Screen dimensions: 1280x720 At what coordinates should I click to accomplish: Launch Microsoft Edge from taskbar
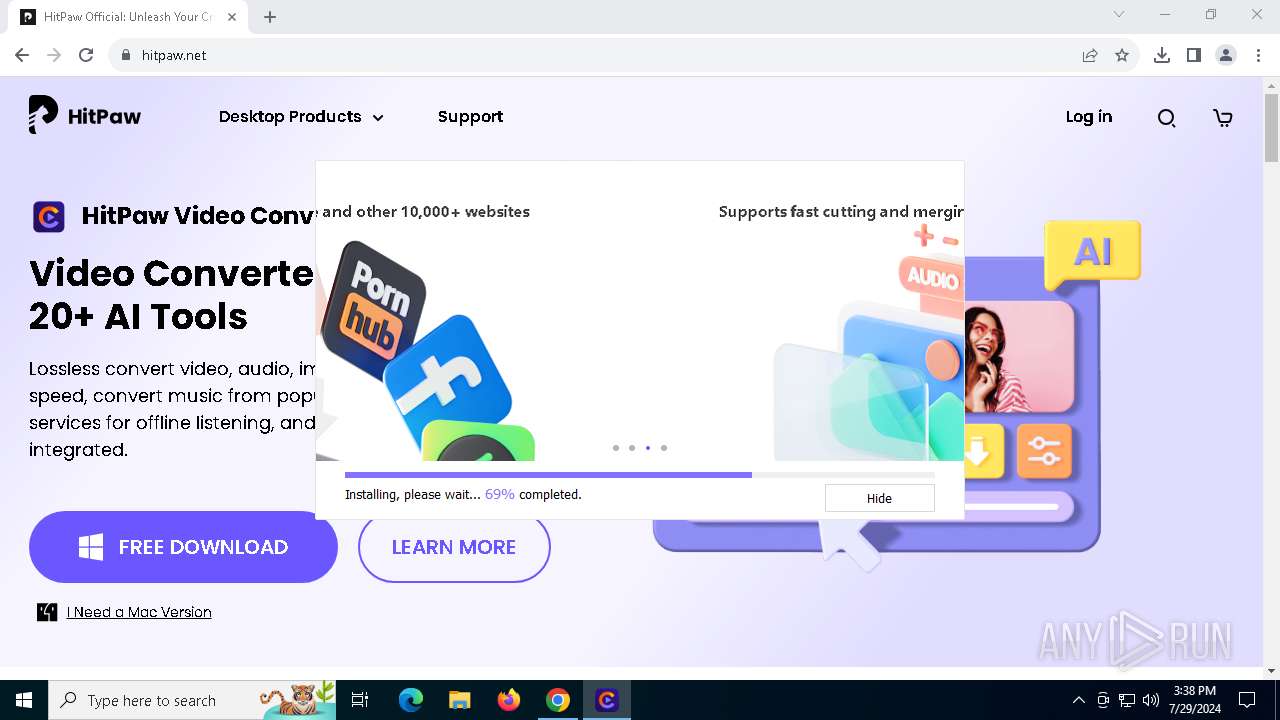411,700
